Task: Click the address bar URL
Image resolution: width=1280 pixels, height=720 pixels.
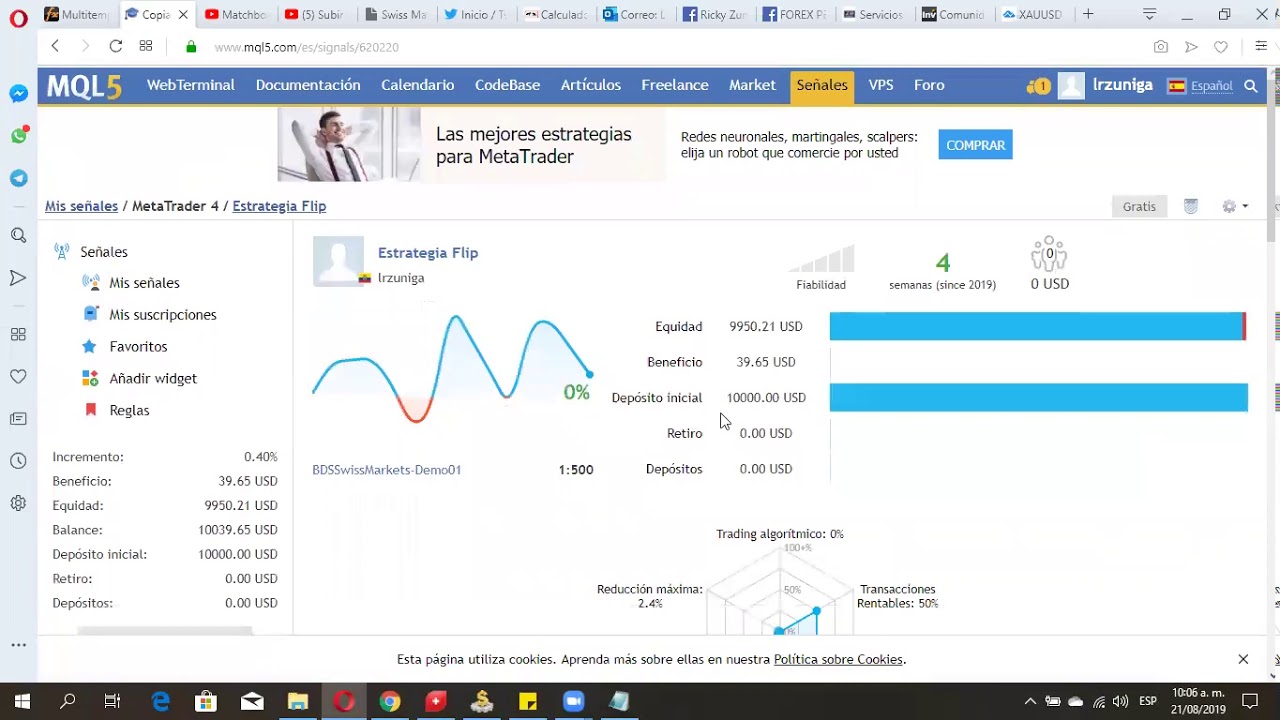Action: coord(307,47)
